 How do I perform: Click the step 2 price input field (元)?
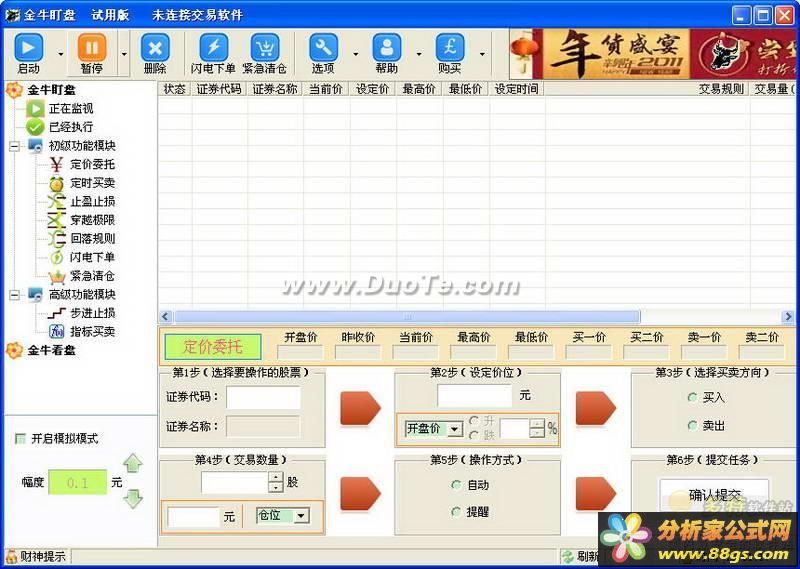pos(474,396)
